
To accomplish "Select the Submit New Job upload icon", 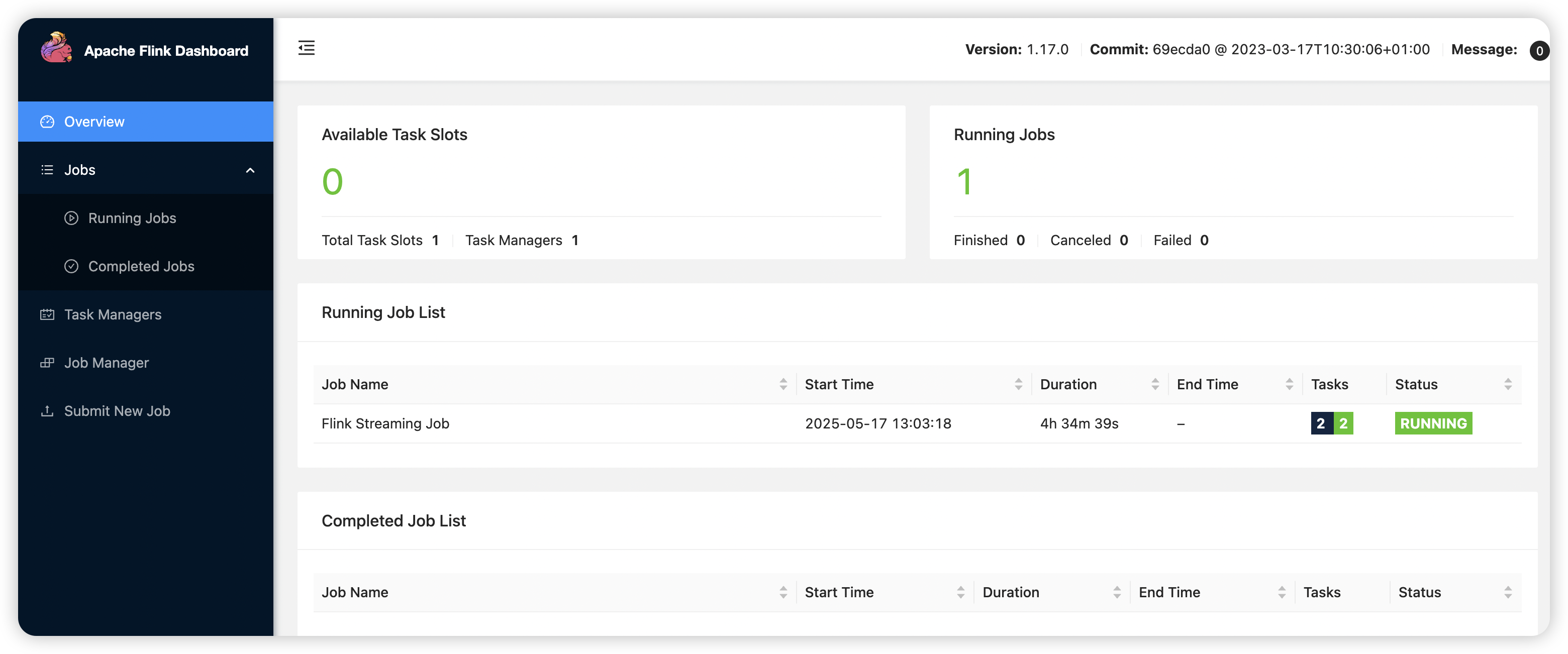I will pos(47,411).
